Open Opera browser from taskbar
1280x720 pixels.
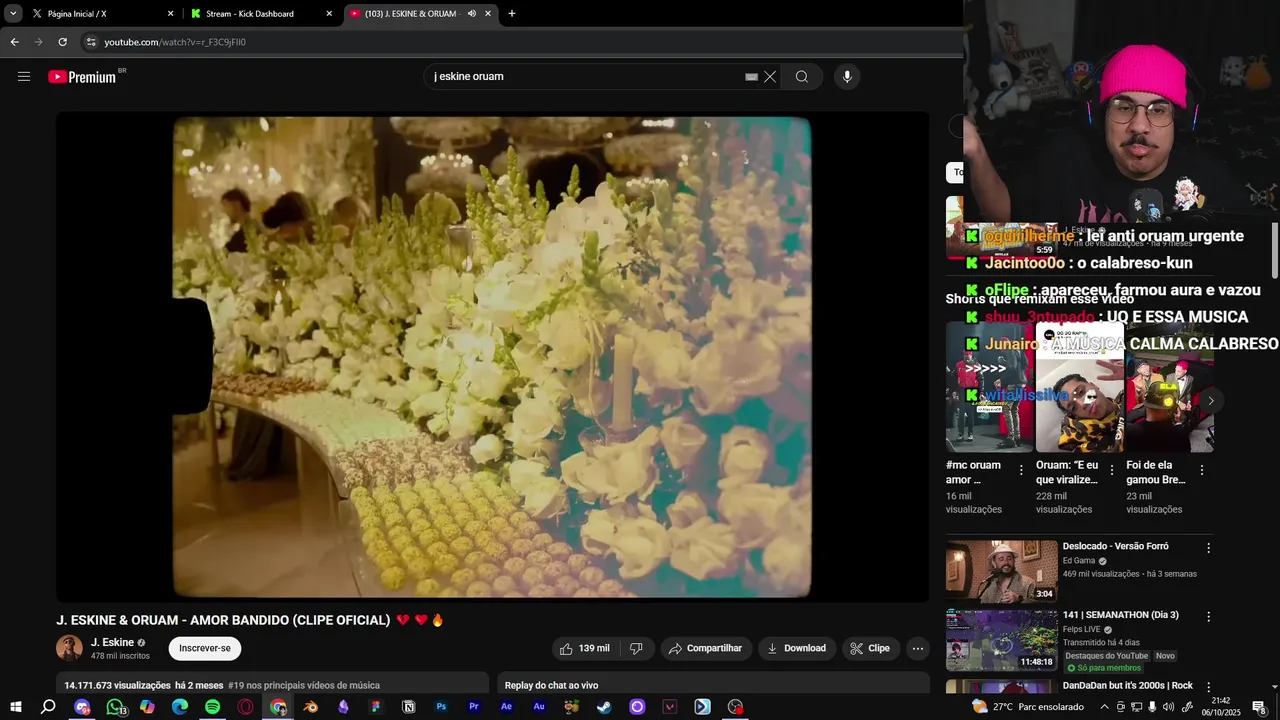click(246, 707)
